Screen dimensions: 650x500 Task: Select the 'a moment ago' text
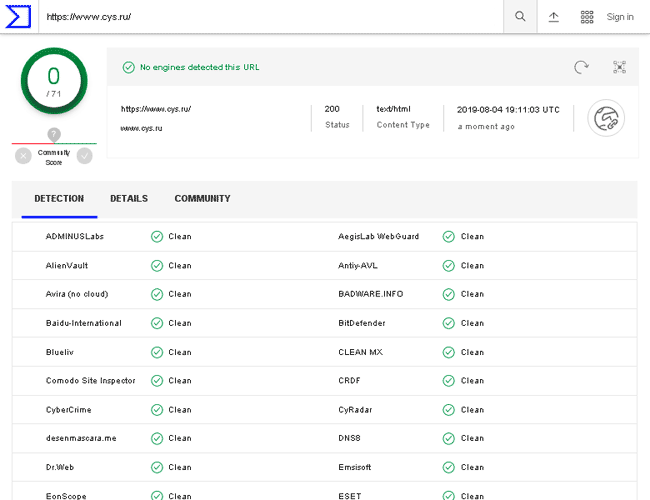[486, 126]
